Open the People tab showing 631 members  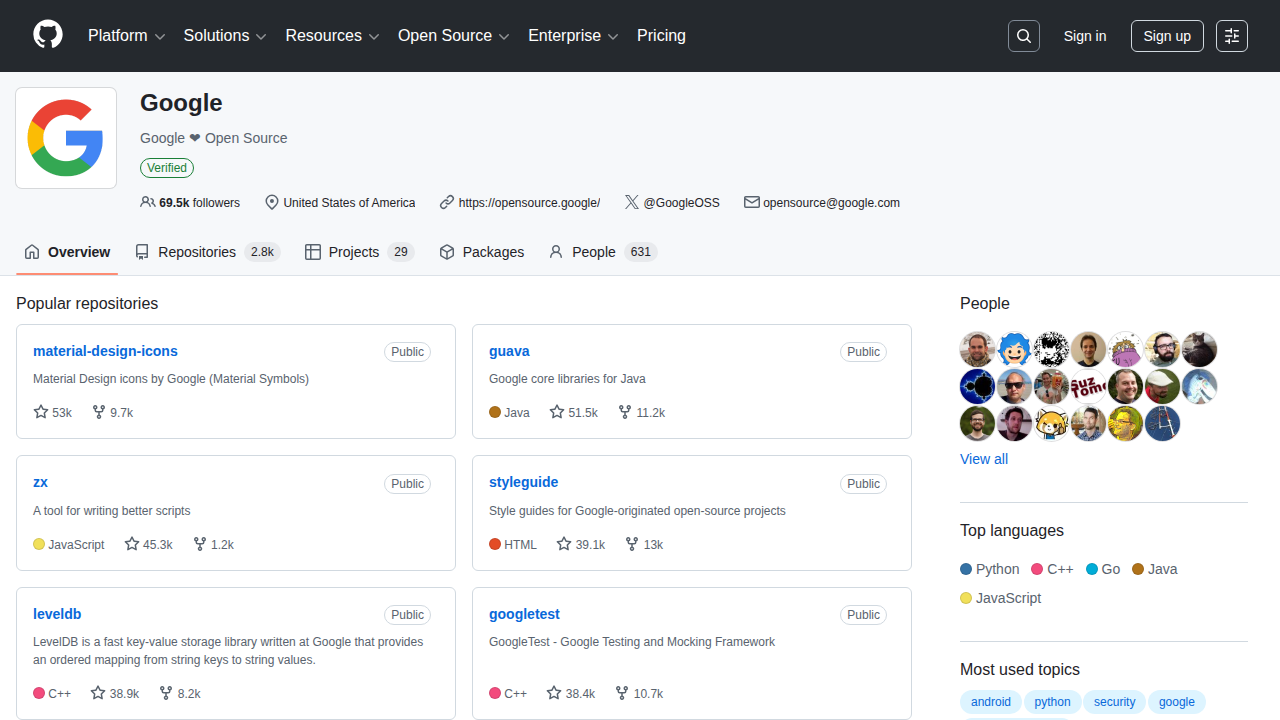[x=593, y=252]
